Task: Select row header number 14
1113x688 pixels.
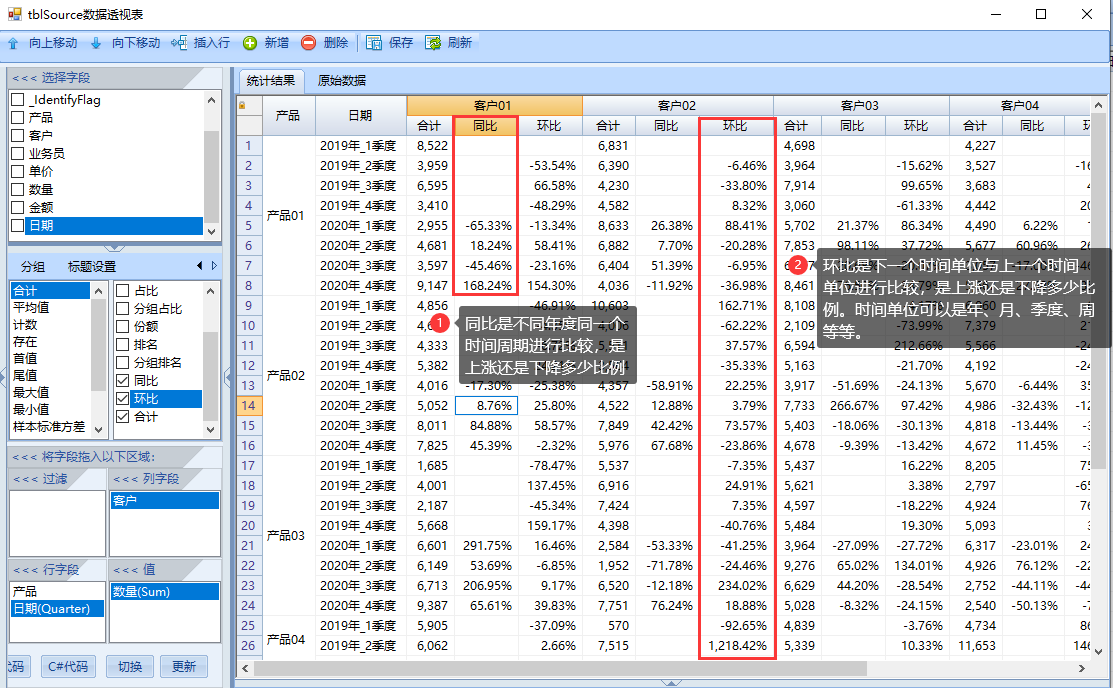Action: 249,405
